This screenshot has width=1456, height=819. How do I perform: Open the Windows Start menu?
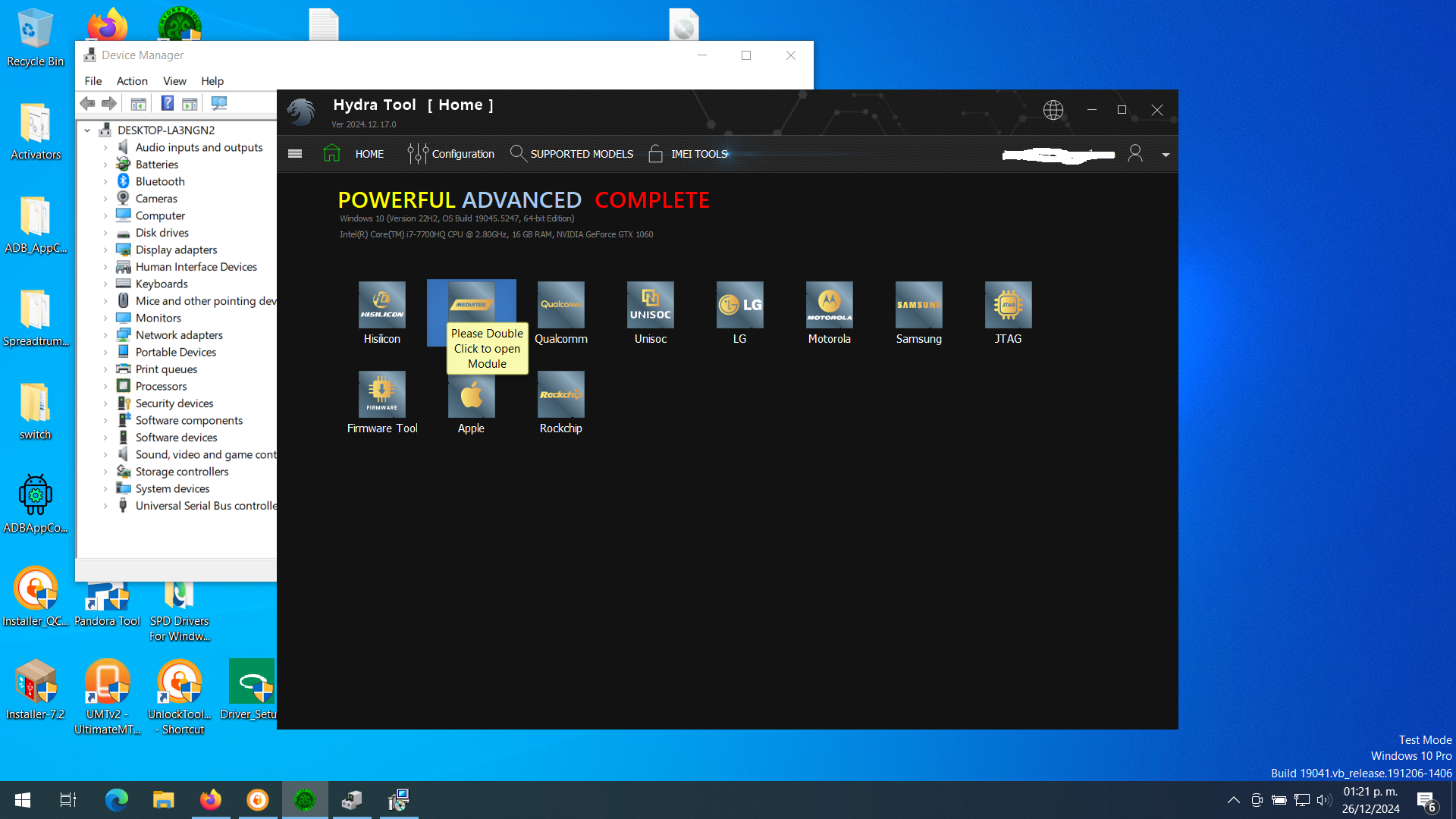click(x=23, y=800)
